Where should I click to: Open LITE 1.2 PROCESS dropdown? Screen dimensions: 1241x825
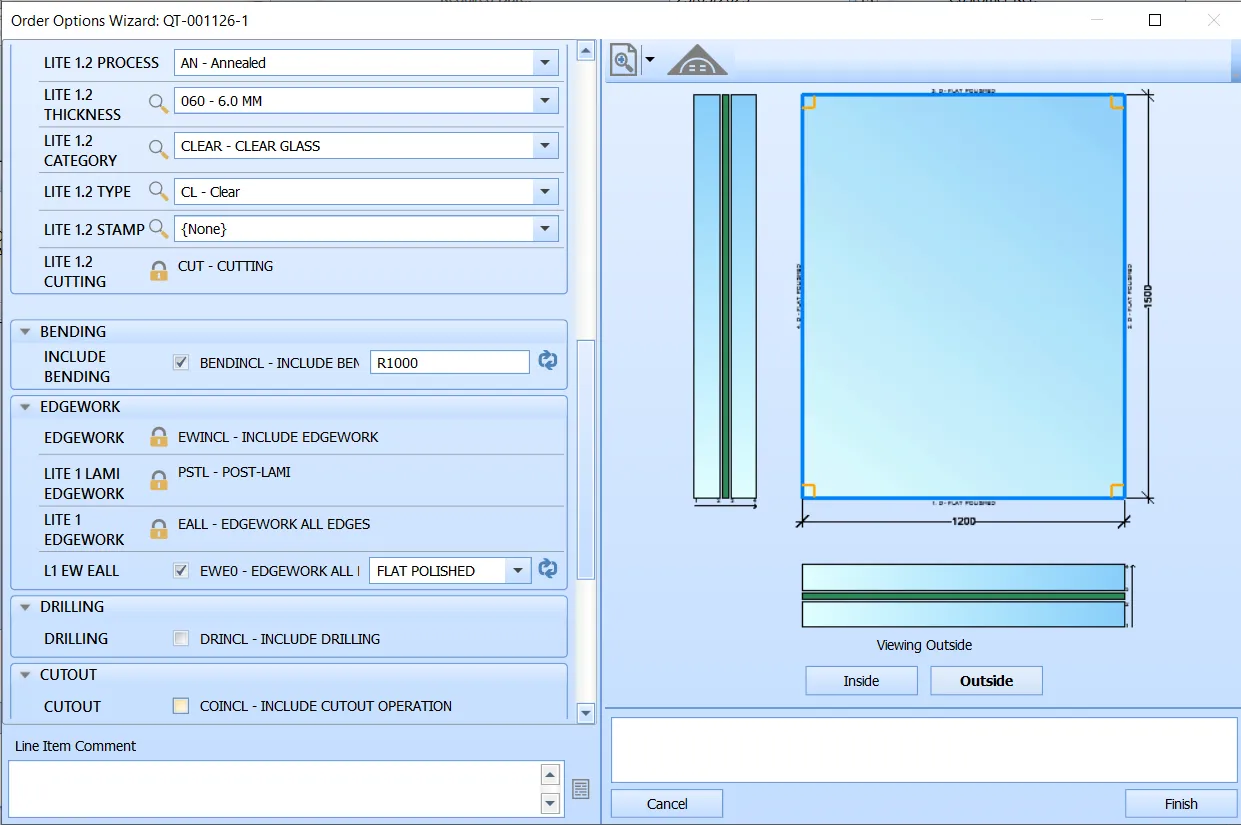(x=545, y=63)
